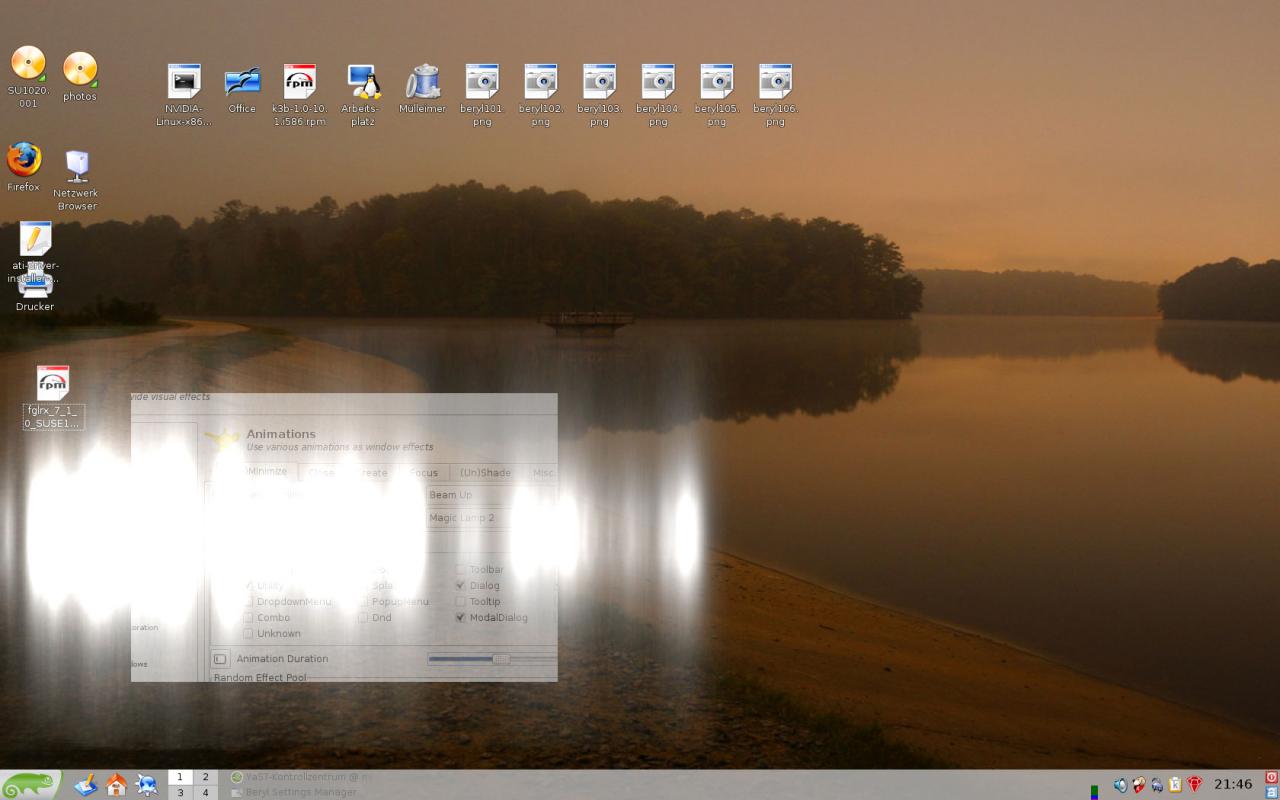Click the blue lock screen panel button
The image size is (1280, 800).
tap(1272, 791)
